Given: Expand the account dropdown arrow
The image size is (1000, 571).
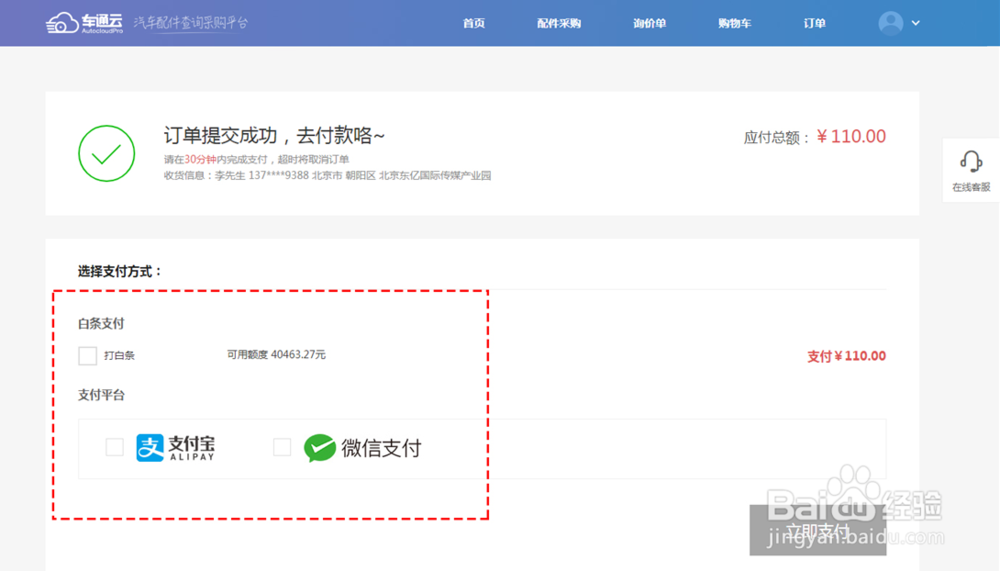Looking at the screenshot, I should pos(916,23).
